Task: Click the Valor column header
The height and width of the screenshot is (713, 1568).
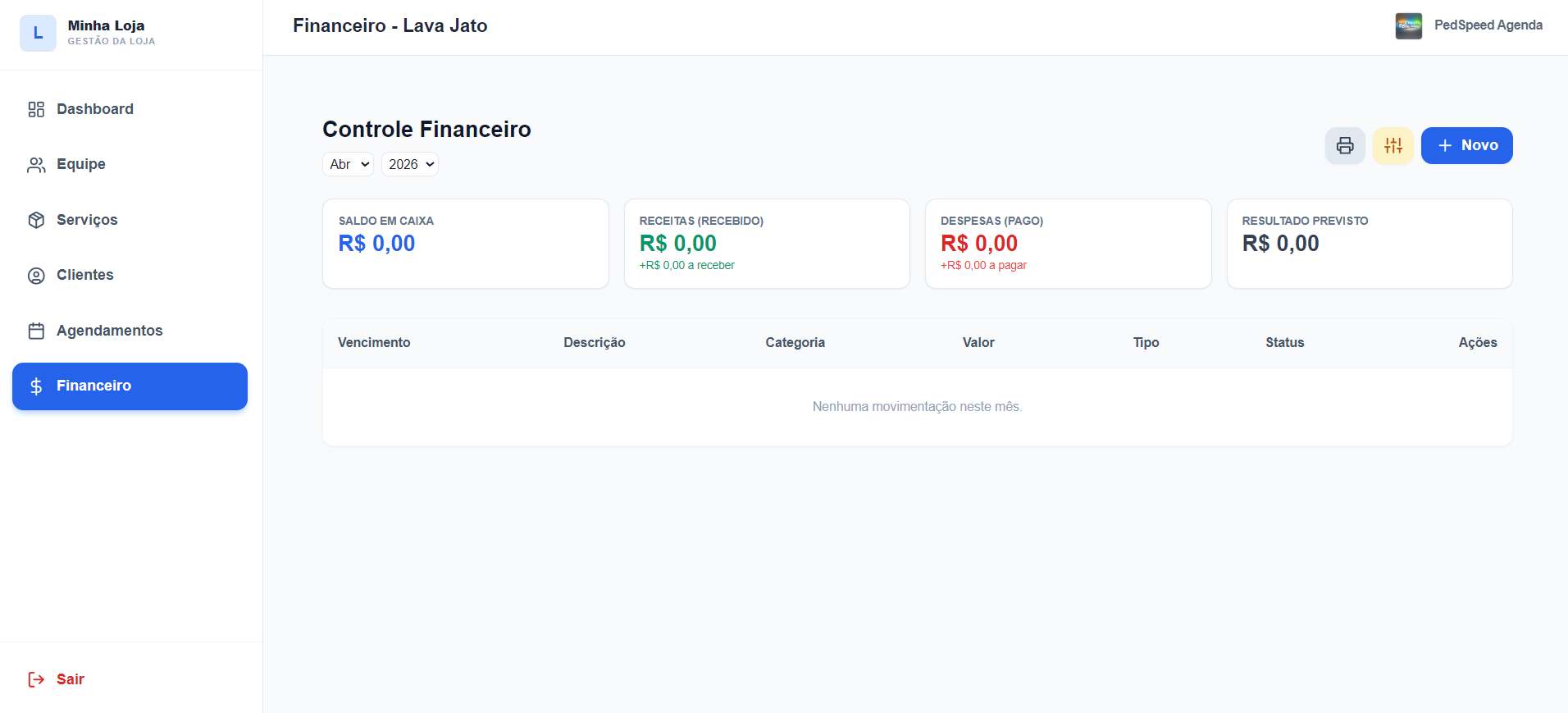Action: [x=978, y=343]
